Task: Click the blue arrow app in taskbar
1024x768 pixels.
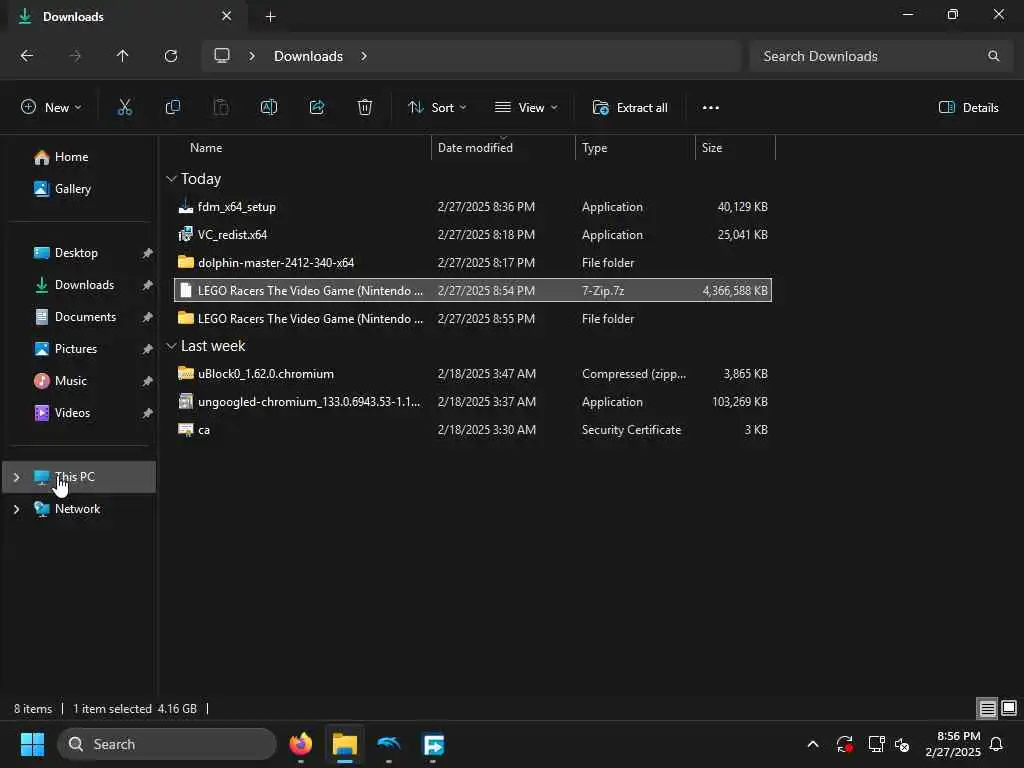Action: (433, 744)
